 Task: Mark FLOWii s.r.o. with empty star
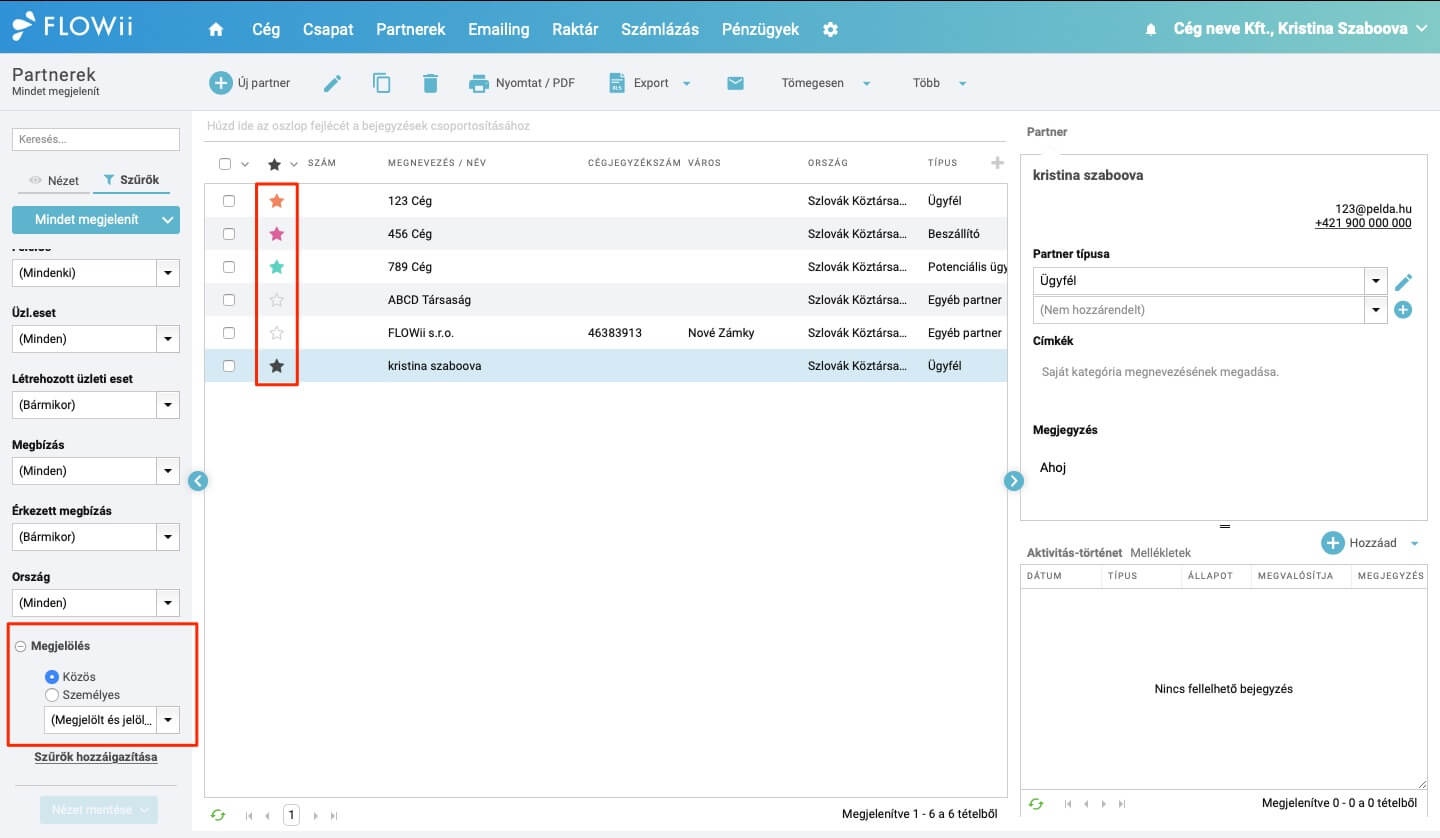click(277, 333)
